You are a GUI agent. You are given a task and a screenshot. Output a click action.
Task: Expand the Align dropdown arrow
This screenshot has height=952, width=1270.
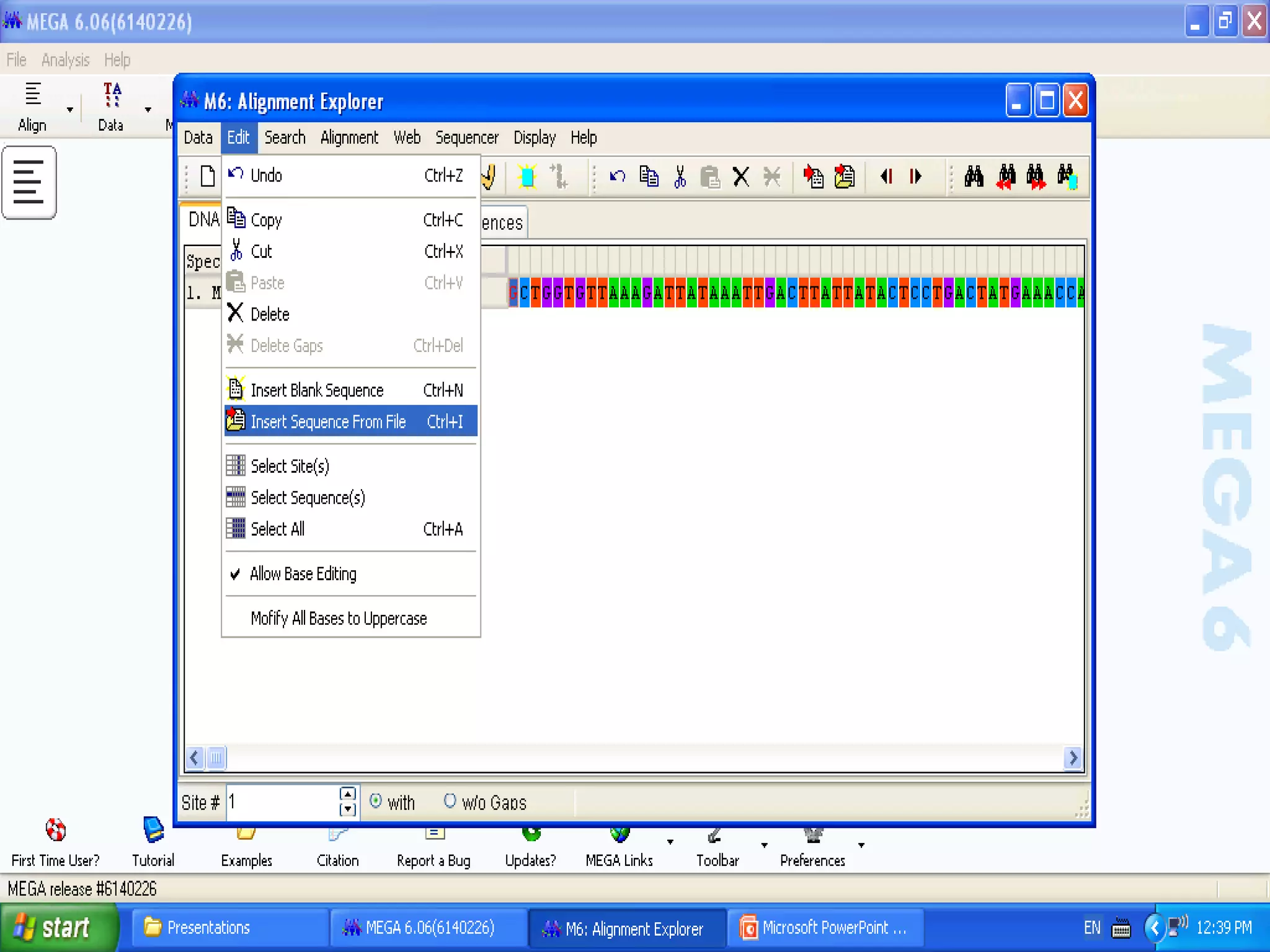click(70, 110)
